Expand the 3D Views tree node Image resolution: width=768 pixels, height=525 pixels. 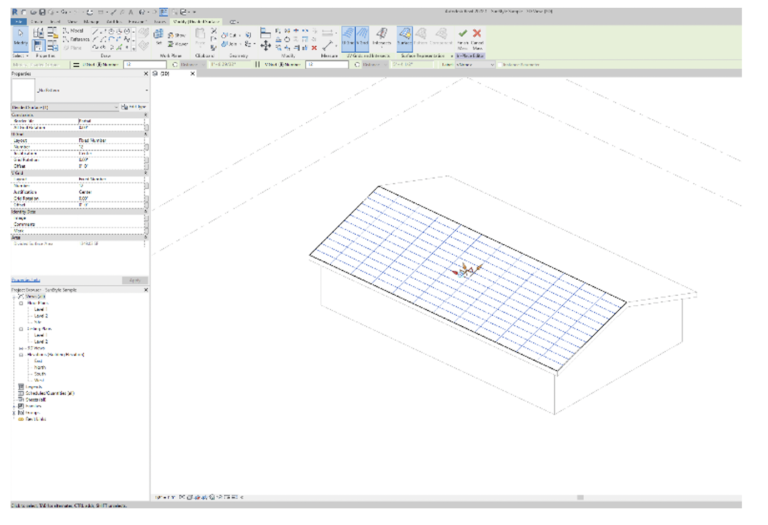[21, 348]
